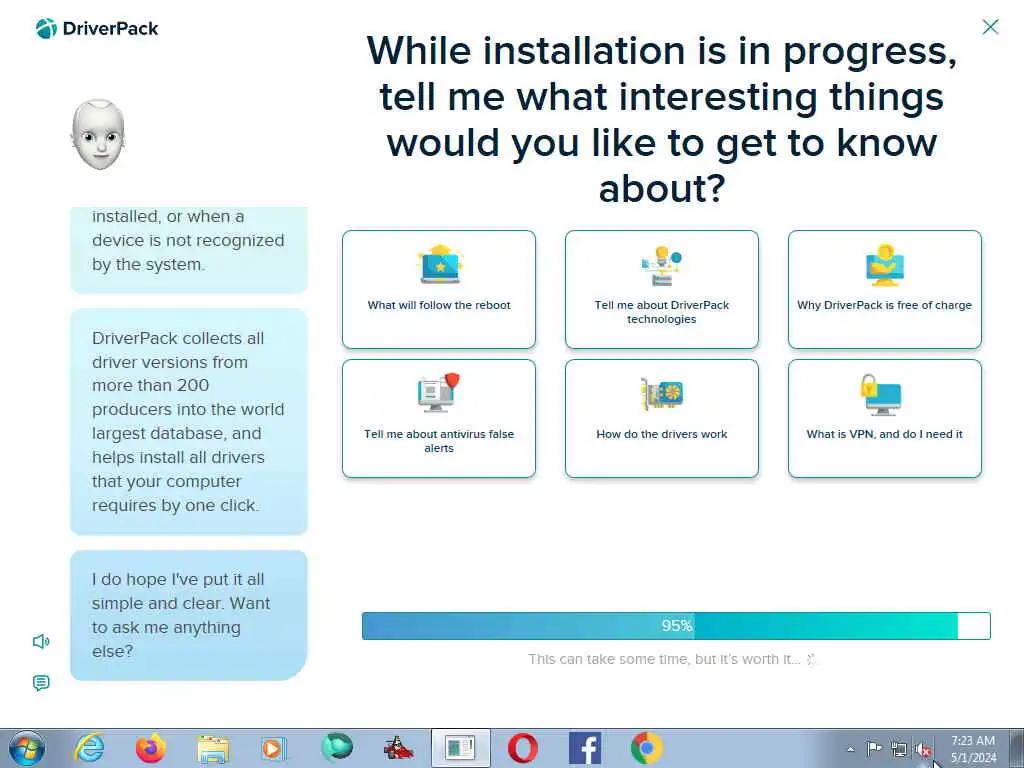Screen dimensions: 1024x768
Task: Click the "DriverPack collects all driver versions" message
Action: click(189, 422)
